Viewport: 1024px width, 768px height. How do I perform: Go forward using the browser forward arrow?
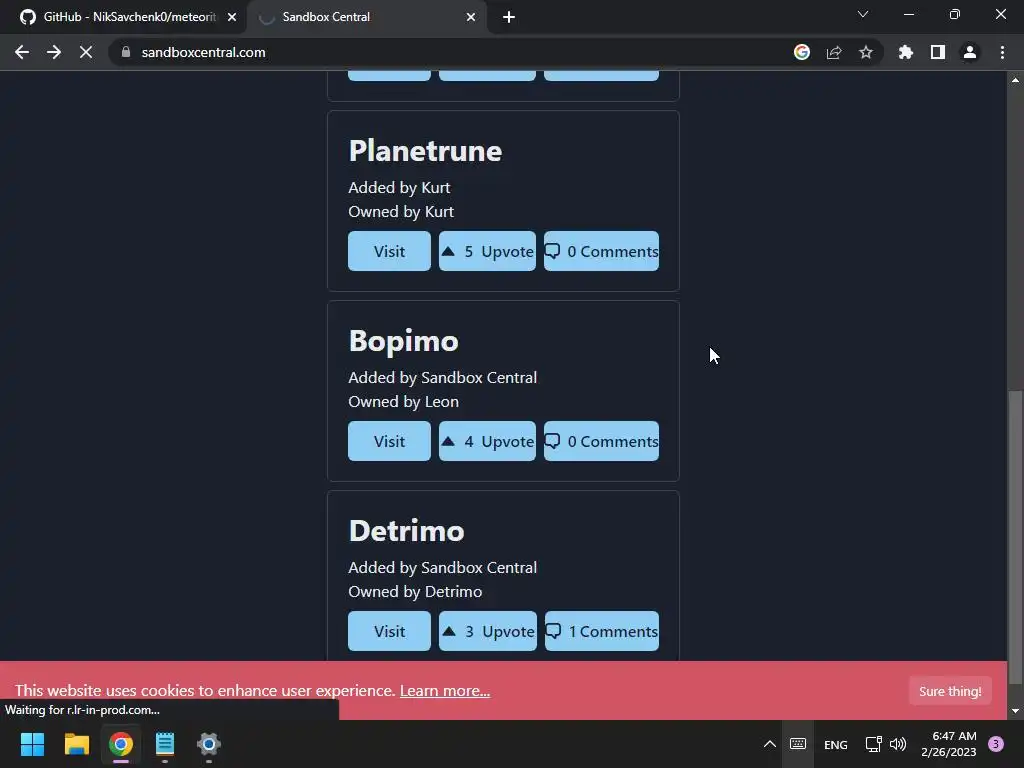(54, 52)
